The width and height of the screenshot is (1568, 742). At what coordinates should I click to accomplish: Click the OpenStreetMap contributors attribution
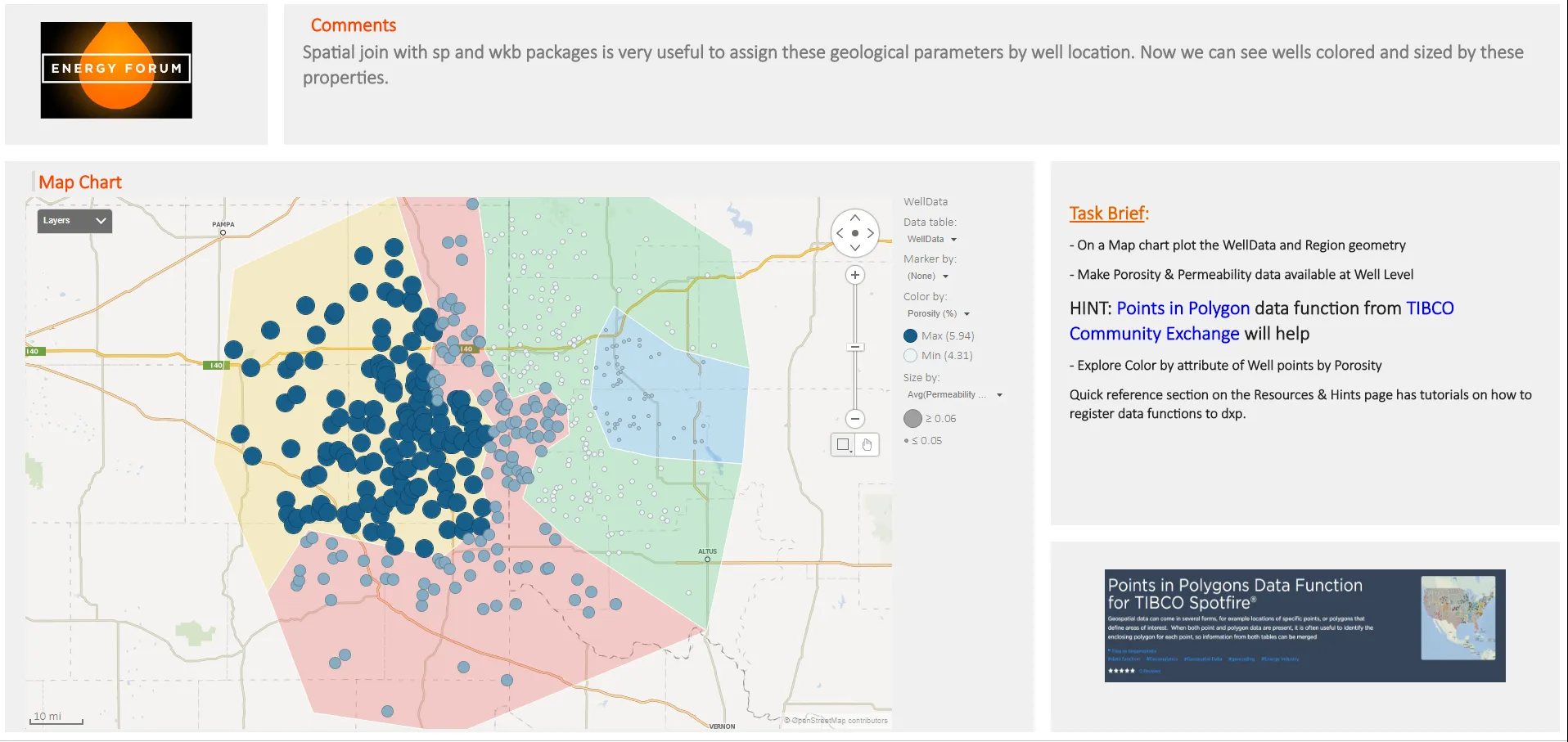click(836, 721)
